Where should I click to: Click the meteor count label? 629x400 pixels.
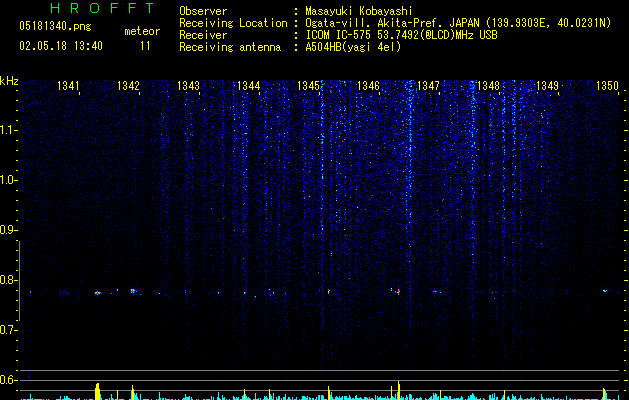click(x=142, y=31)
